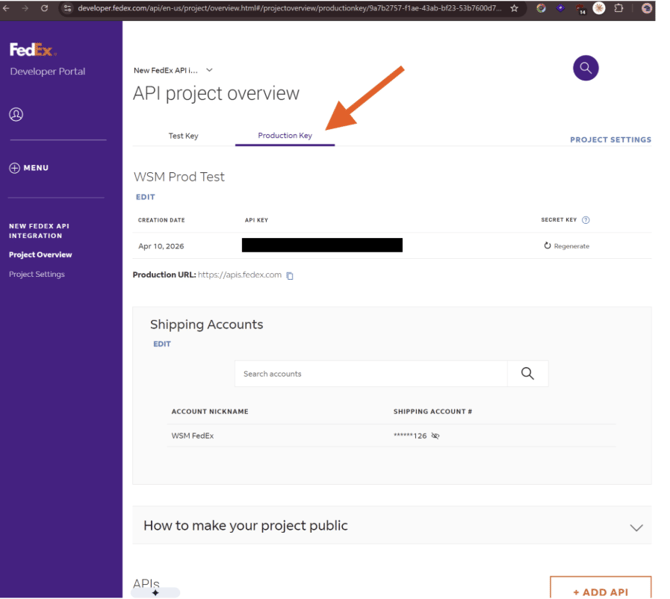Click EDIT under Shipping Accounts
The height and width of the screenshot is (599, 670).
pyautogui.click(x=162, y=344)
